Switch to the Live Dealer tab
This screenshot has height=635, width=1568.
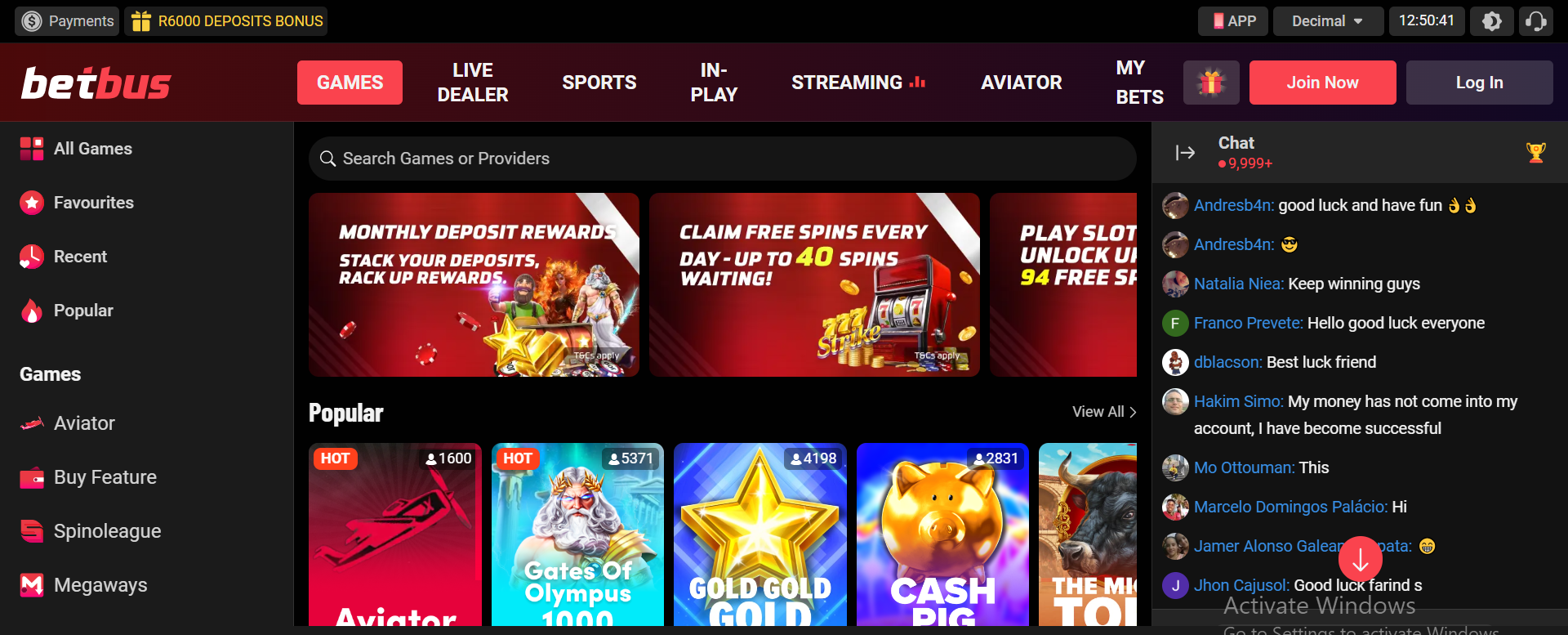coord(473,83)
